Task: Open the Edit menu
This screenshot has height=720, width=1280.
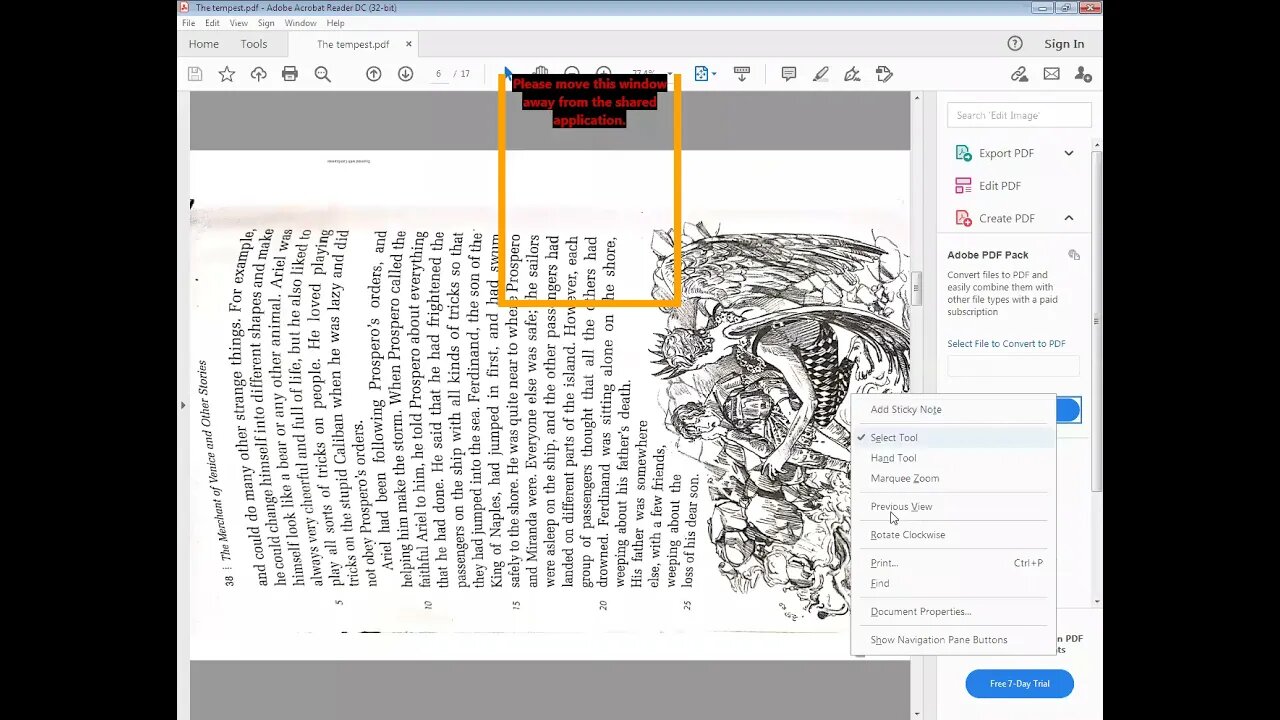Action: (x=213, y=23)
